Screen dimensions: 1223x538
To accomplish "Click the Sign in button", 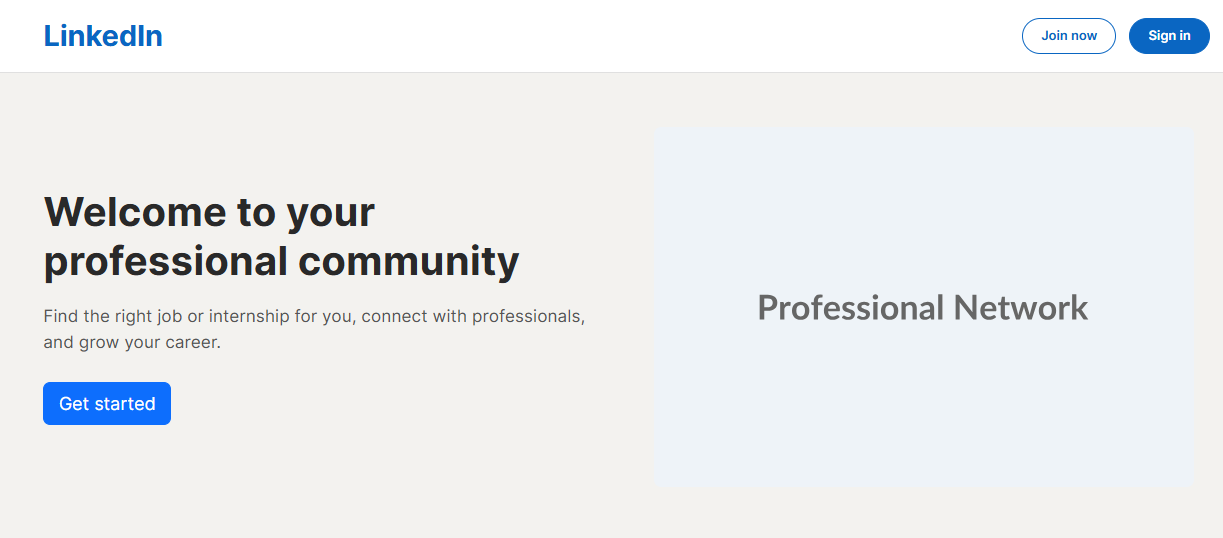I will pos(1169,36).
